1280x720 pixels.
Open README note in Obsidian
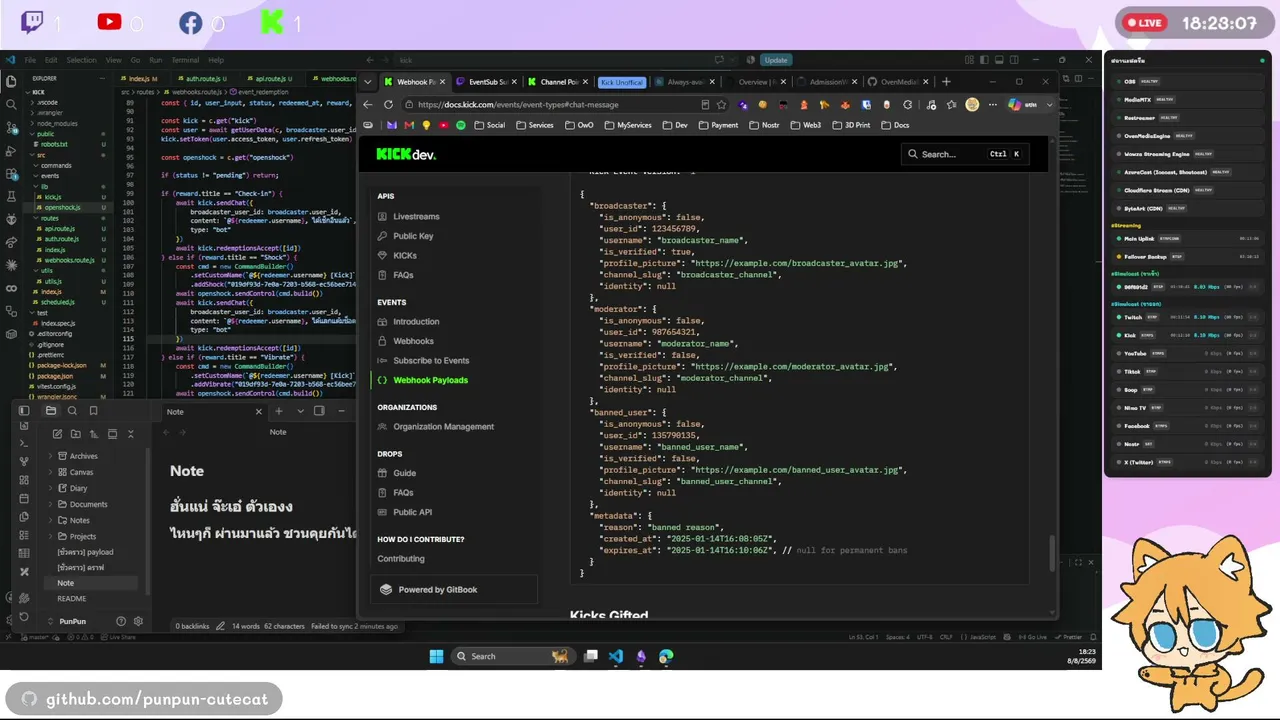[x=72, y=598]
